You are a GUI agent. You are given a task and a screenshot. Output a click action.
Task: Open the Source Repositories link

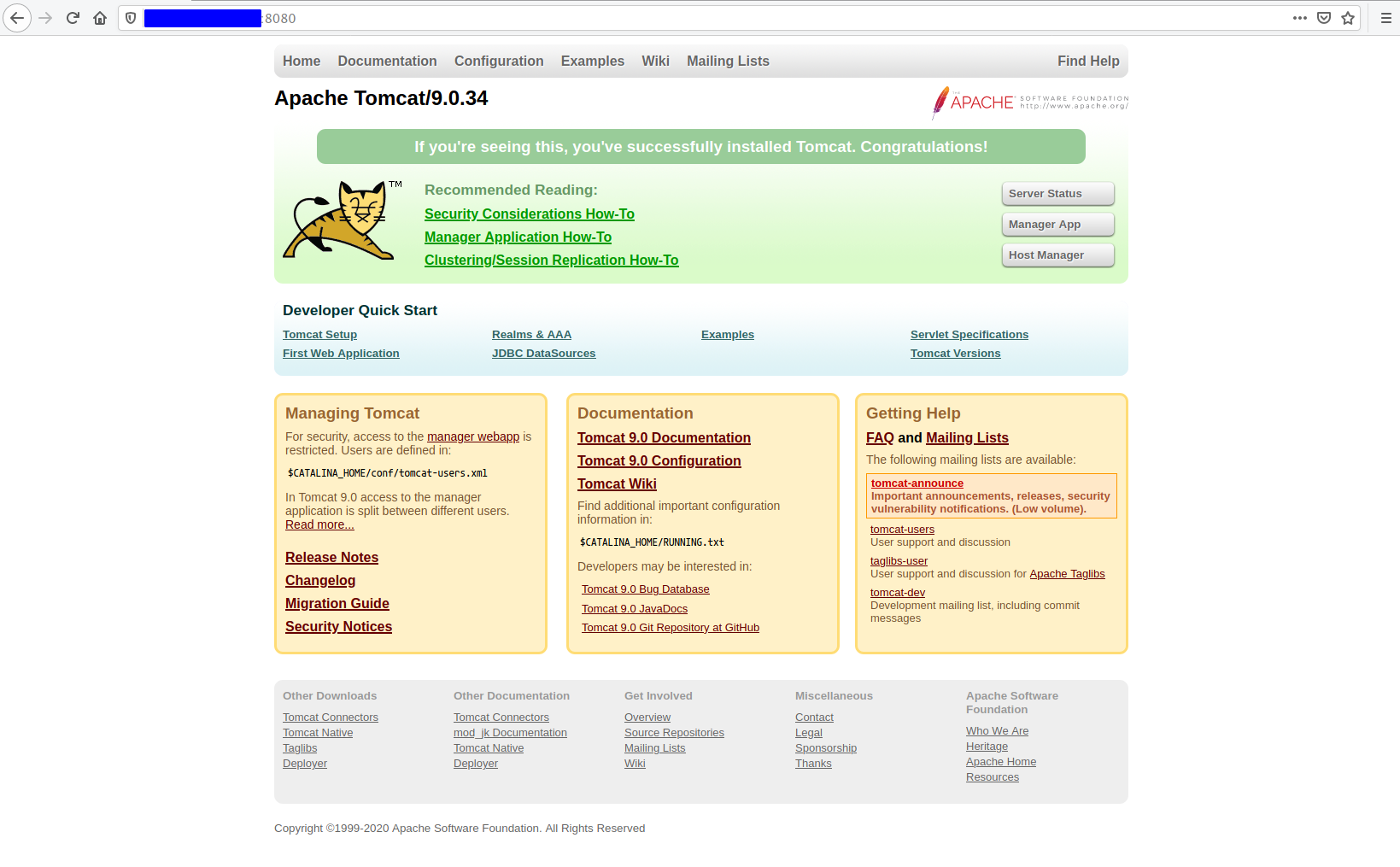tap(674, 733)
